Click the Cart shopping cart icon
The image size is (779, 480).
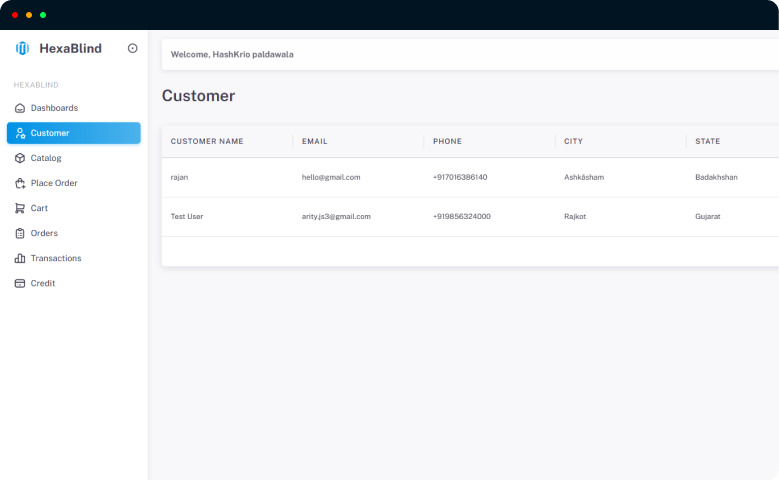(20, 208)
